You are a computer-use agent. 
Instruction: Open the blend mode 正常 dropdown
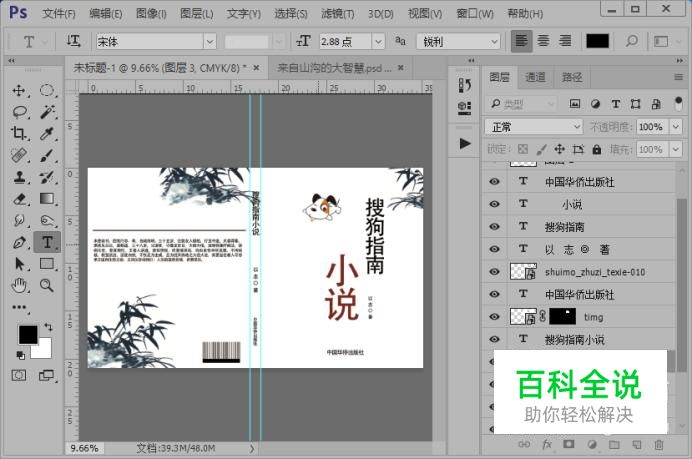534,127
